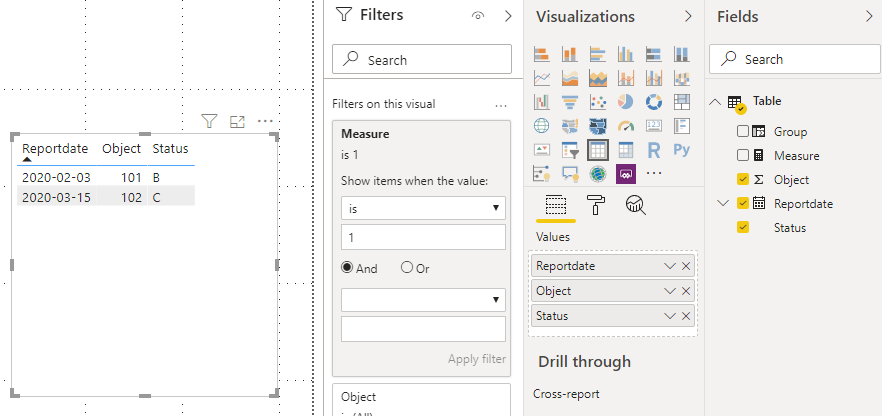The height and width of the screenshot is (416, 882).
Task: Select the Multi-row card visual
Action: click(682, 126)
